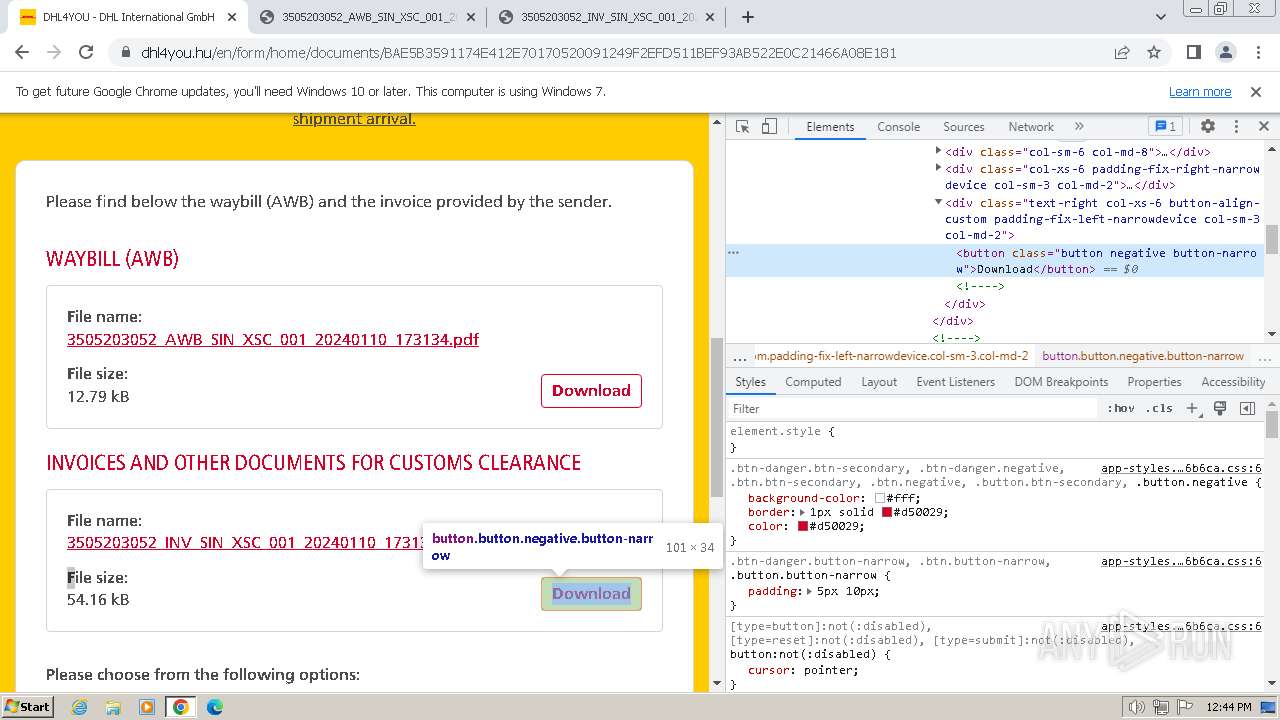Screen dimensions: 1280x720
Task: Add a new style rule with plus icon
Action: [1192, 409]
